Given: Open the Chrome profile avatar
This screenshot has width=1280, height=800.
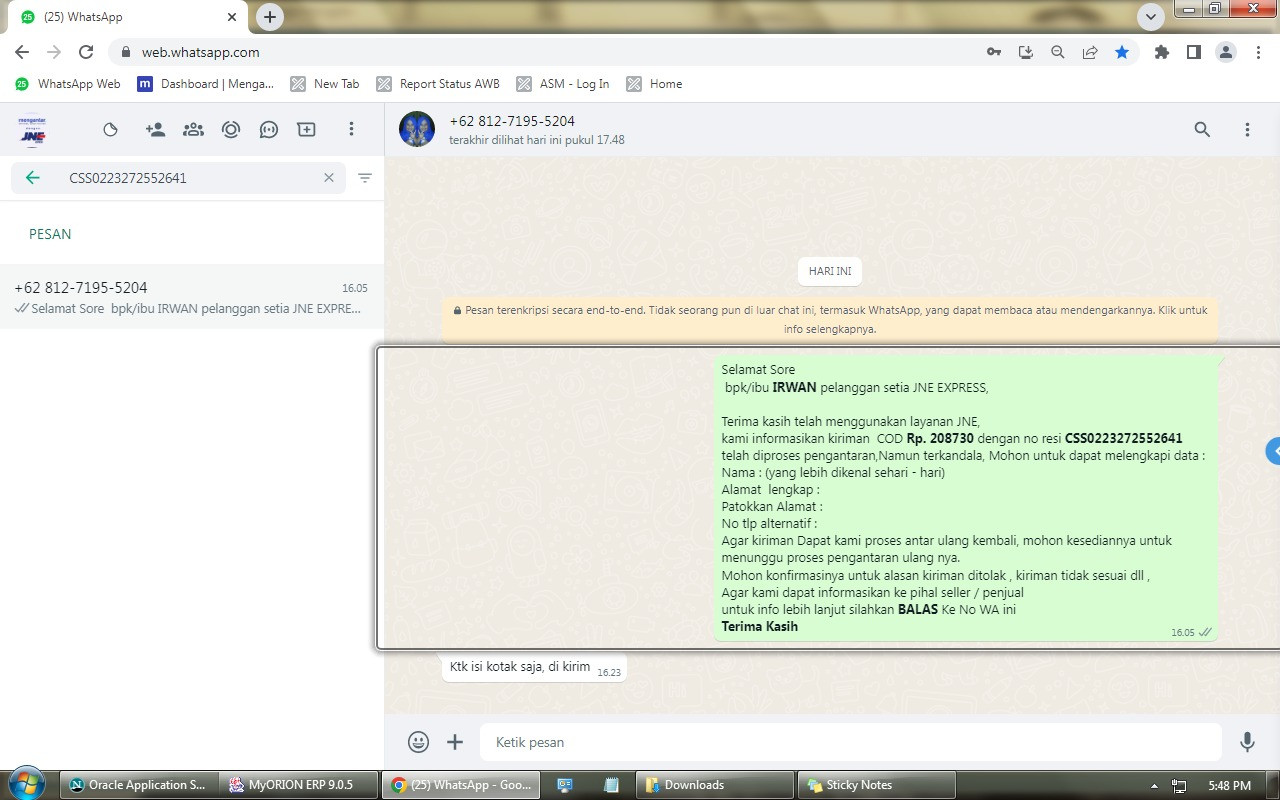Looking at the screenshot, I should pos(1226,52).
